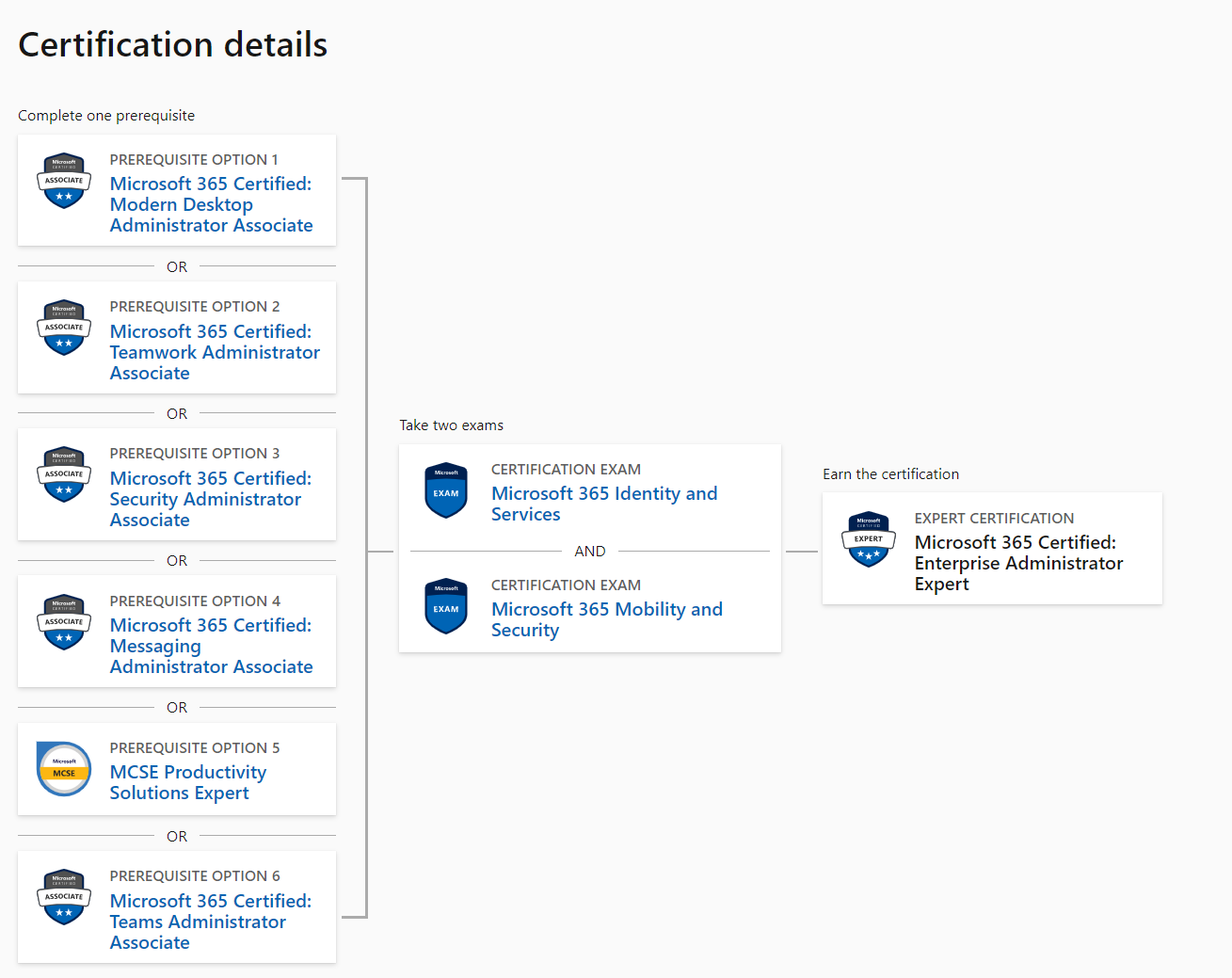Click 'PREREQUISITE OPTION 5' label

point(195,747)
